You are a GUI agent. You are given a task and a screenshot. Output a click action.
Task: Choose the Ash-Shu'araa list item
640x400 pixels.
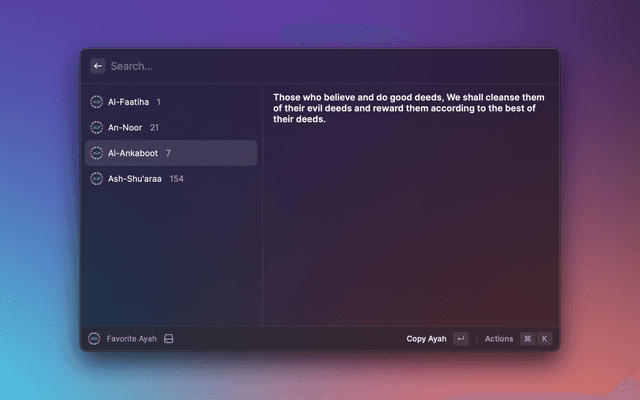click(170, 179)
